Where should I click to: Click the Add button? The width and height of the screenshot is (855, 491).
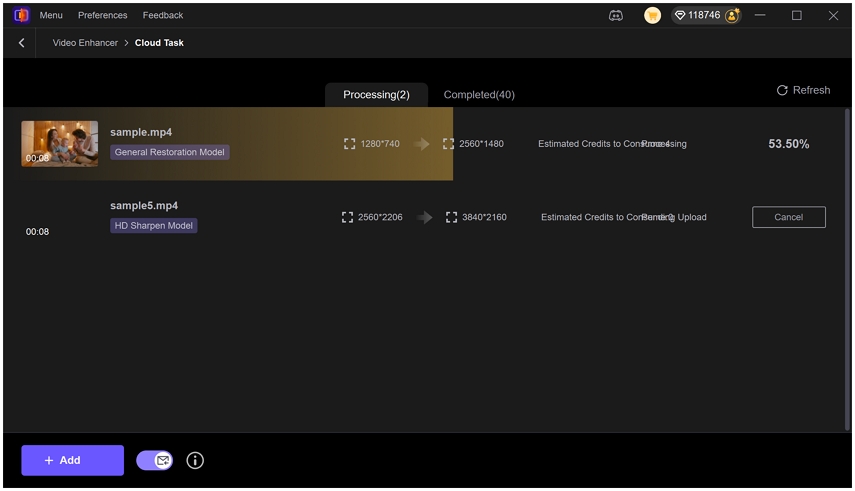point(72,460)
